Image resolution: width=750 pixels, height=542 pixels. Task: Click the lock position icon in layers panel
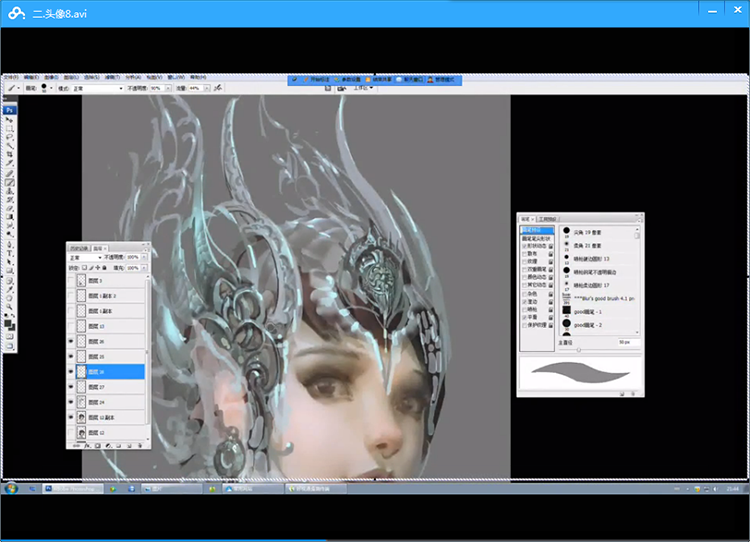coord(98,268)
